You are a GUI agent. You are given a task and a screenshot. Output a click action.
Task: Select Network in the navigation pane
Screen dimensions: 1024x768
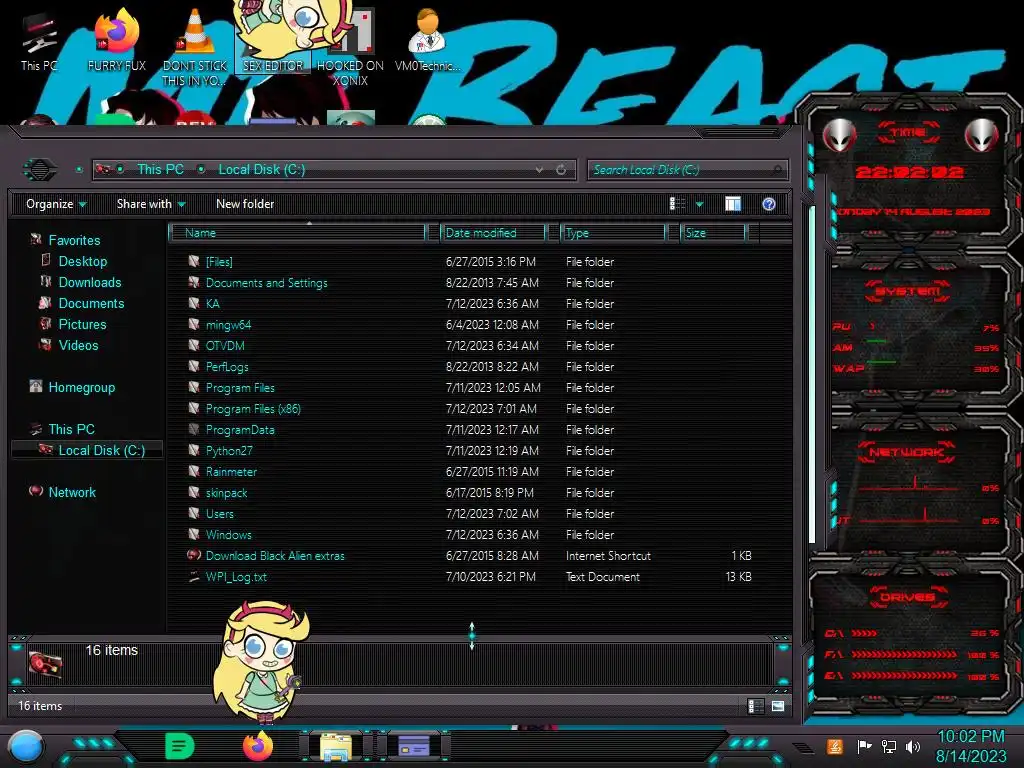[x=72, y=492]
